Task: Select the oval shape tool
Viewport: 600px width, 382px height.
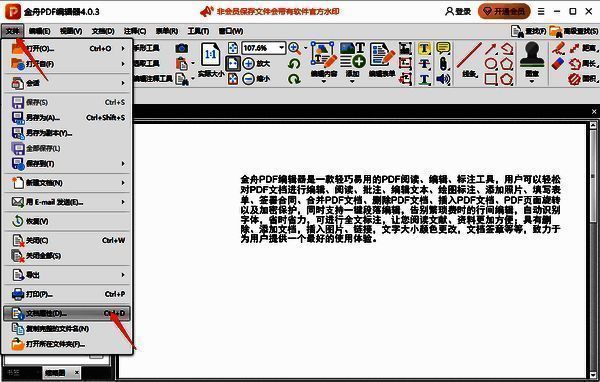Action: click(x=491, y=64)
